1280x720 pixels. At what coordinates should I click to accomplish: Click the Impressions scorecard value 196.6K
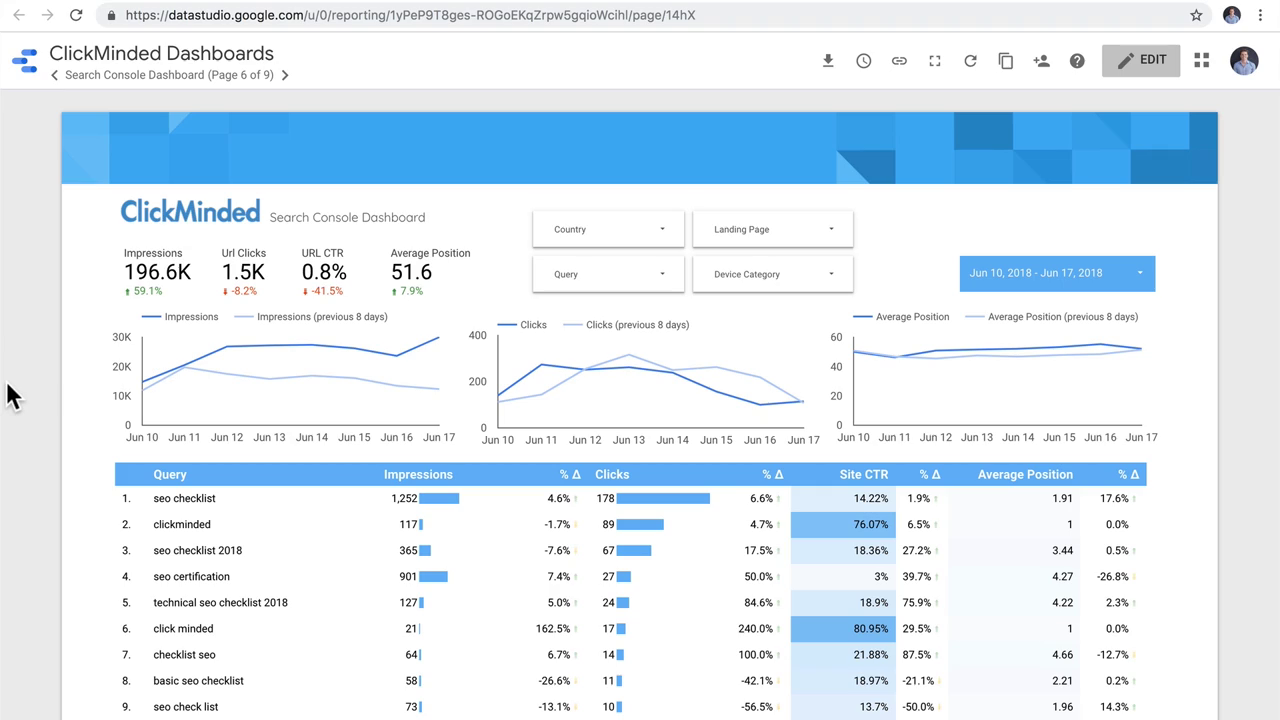click(157, 272)
